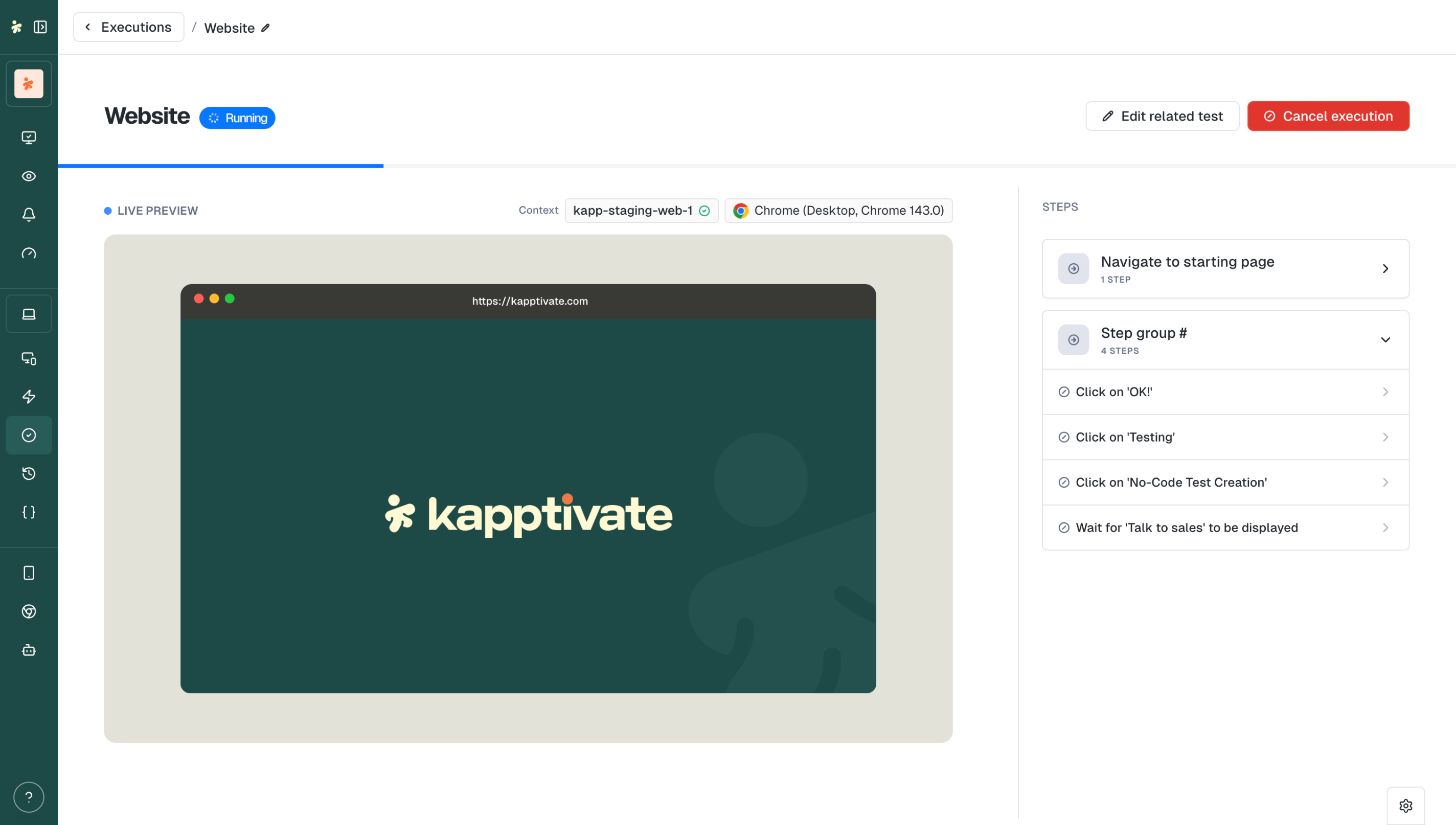Go back to Executions

click(129, 27)
